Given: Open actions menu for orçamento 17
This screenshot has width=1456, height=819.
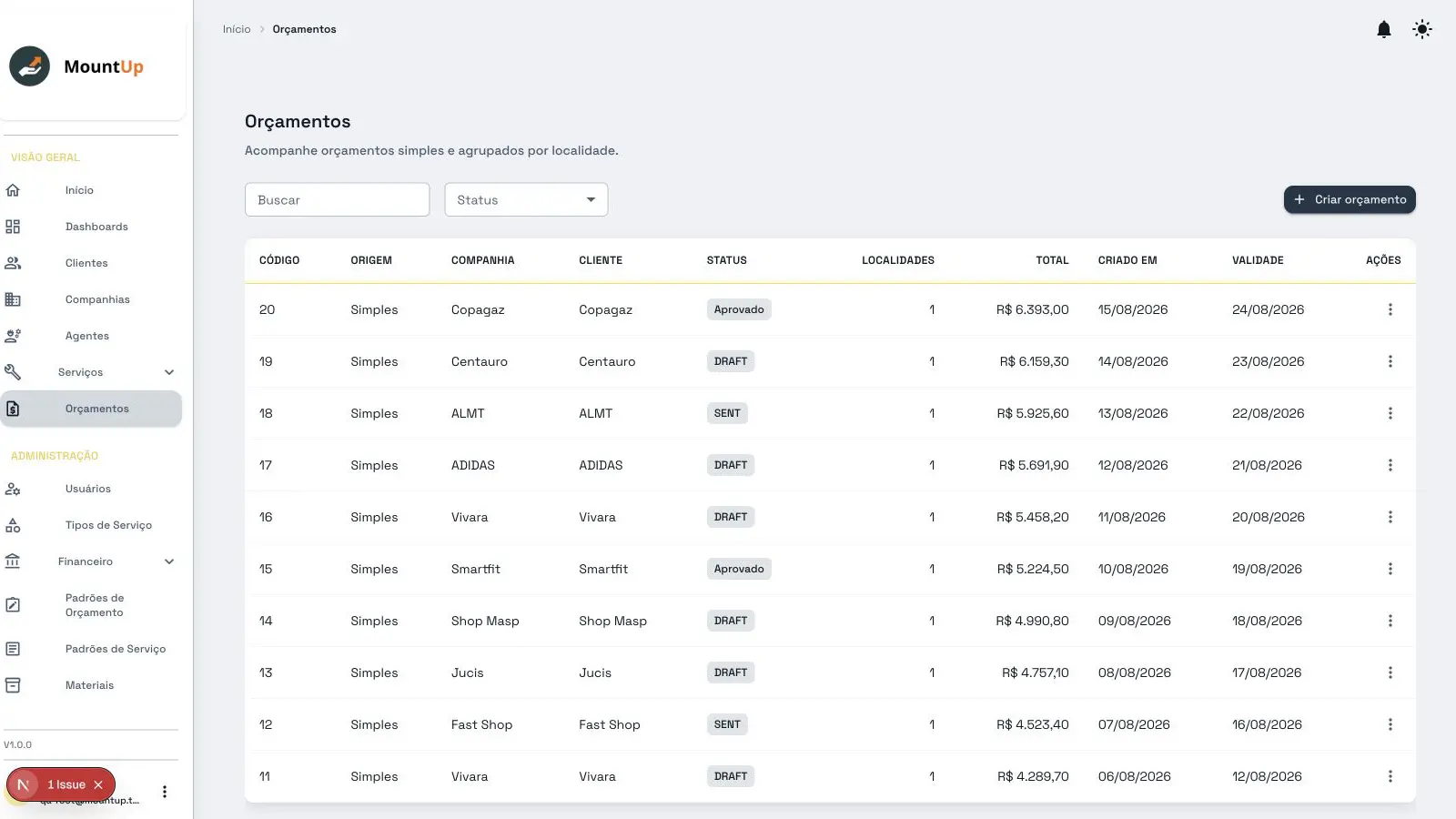Looking at the screenshot, I should 1390,465.
